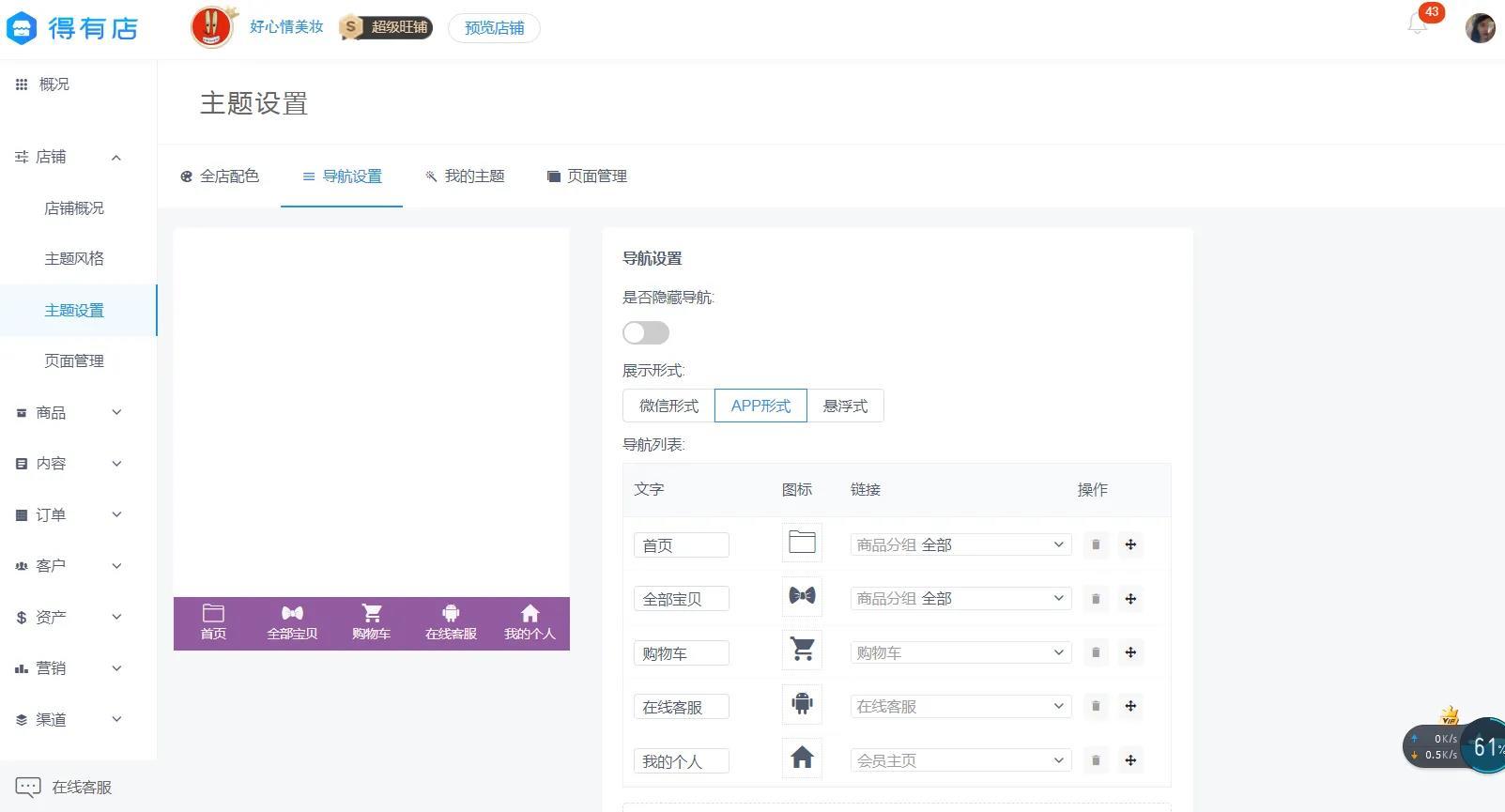This screenshot has width=1505, height=812.
Task: Delete the 首页 navigation row
Action: pyautogui.click(x=1096, y=544)
